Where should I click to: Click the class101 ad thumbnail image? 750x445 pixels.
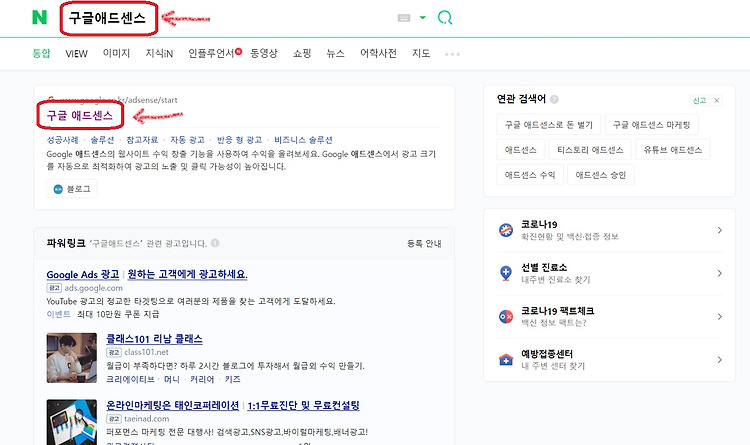tap(72, 358)
